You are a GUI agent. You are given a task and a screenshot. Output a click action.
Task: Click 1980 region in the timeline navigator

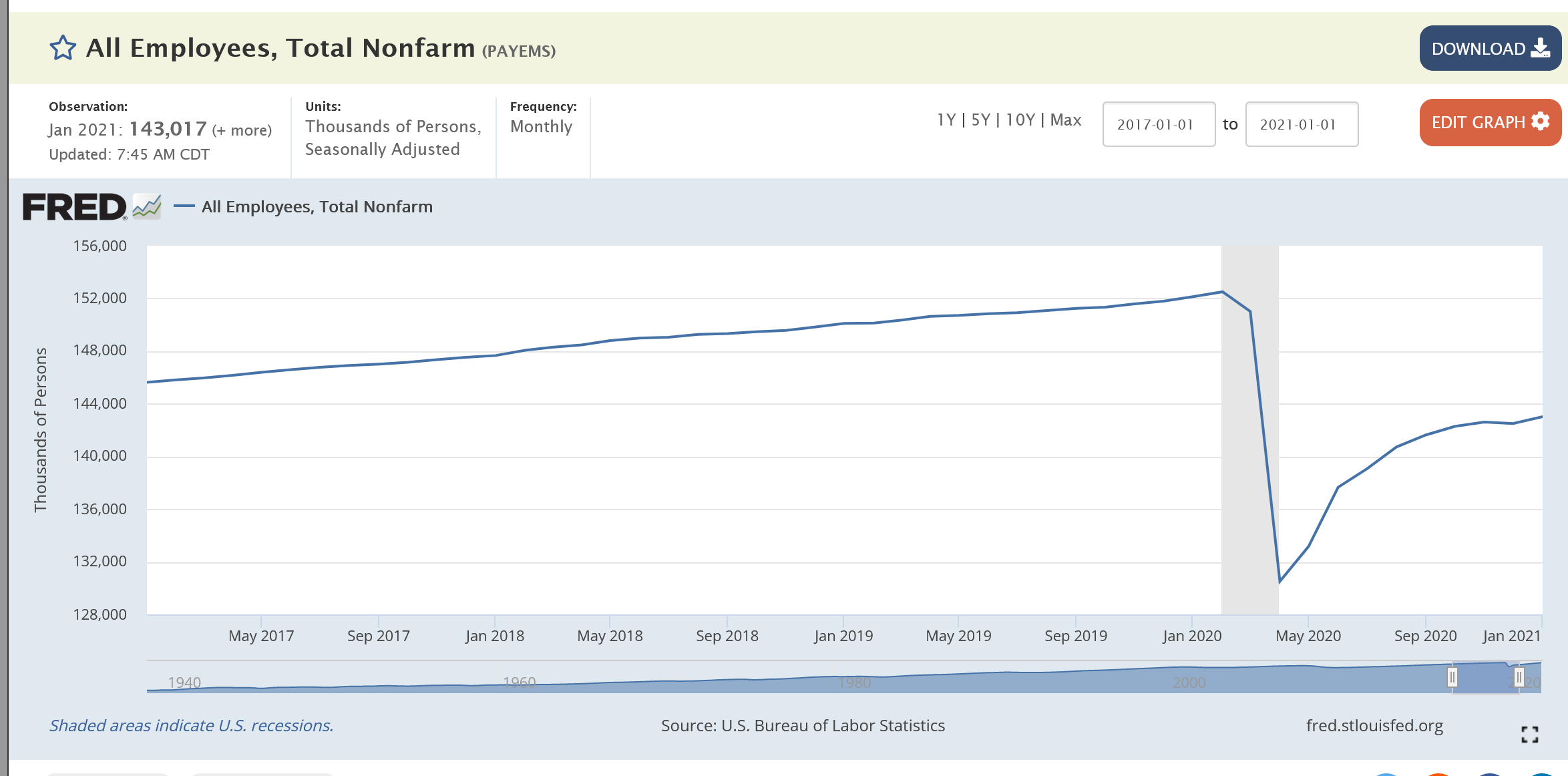click(x=855, y=681)
